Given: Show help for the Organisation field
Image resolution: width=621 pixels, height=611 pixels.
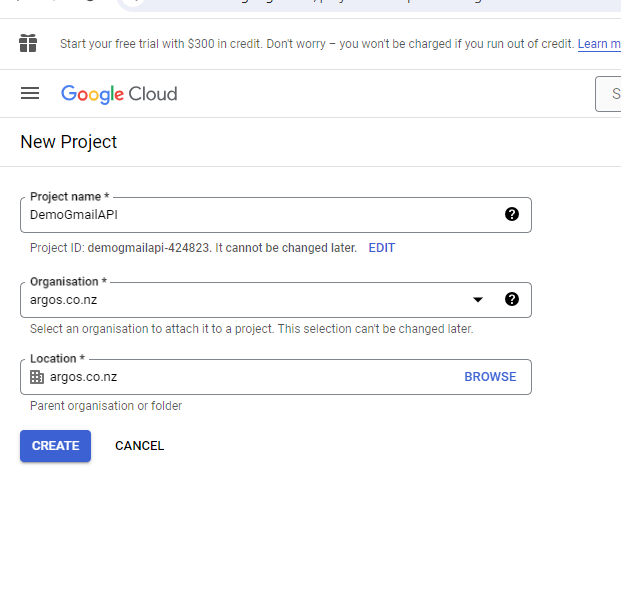Looking at the screenshot, I should pyautogui.click(x=512, y=299).
